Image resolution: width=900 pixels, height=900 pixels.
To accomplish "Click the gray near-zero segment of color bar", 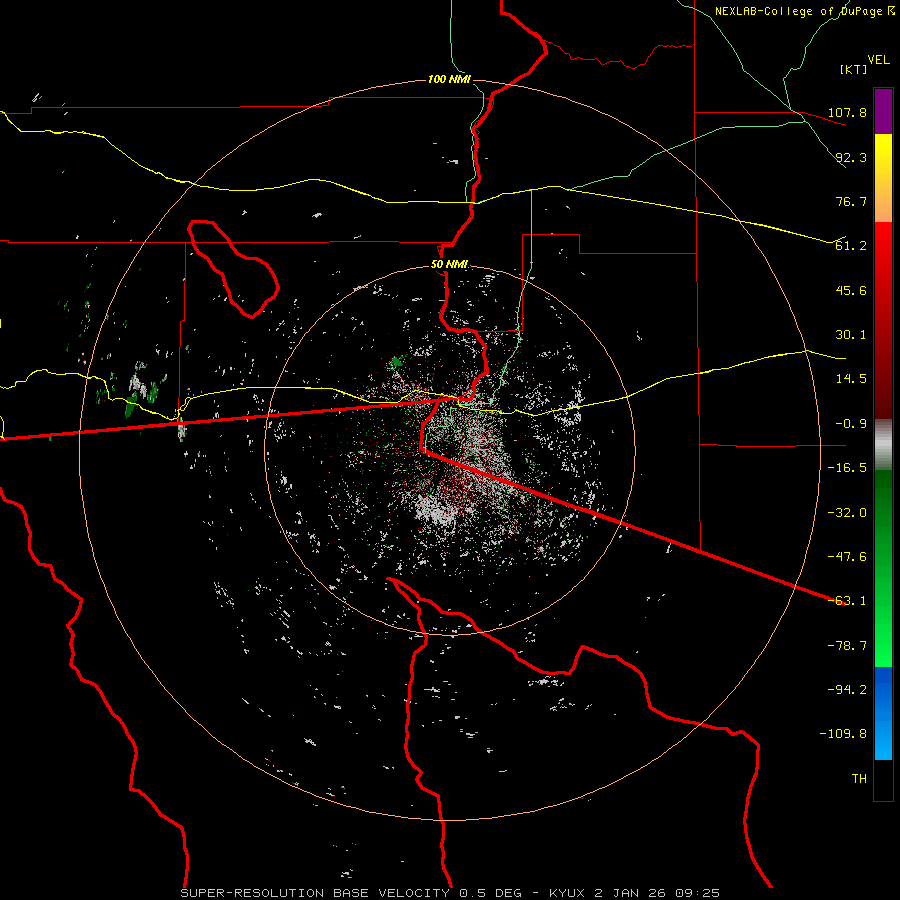I will click(883, 445).
